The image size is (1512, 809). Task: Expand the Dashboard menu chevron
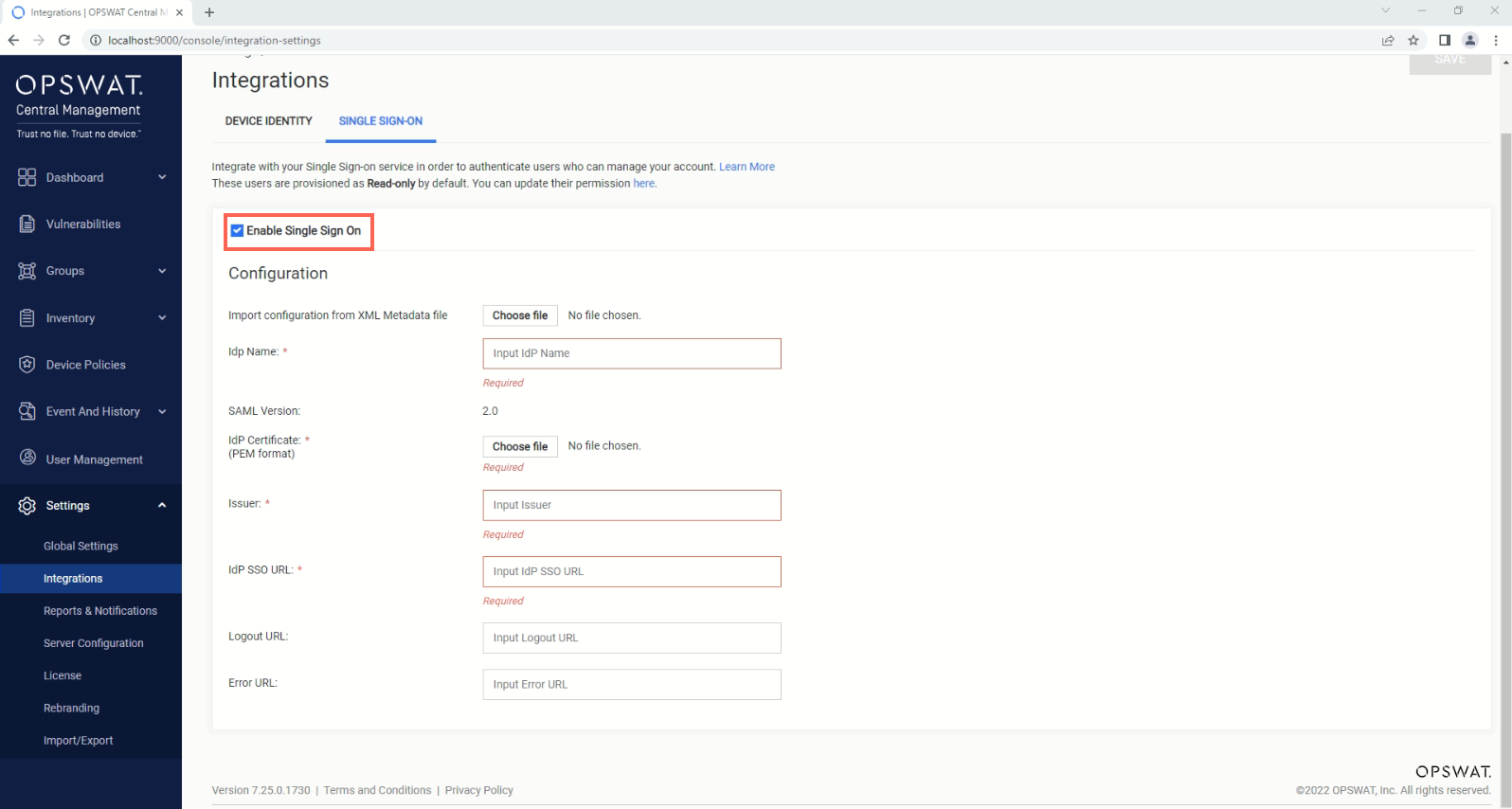162,177
